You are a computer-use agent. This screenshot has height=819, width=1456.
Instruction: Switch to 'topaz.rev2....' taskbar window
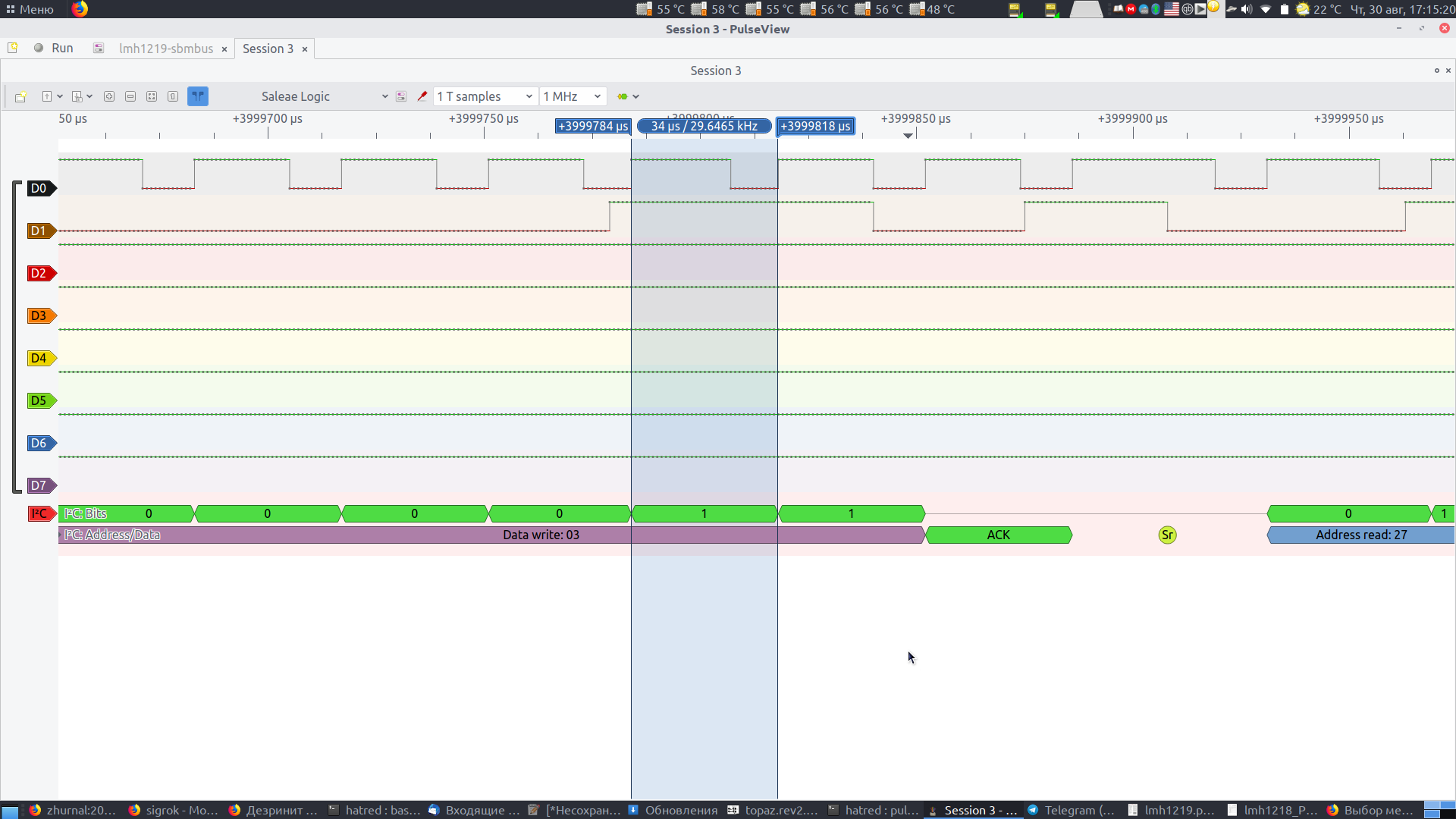point(773,810)
